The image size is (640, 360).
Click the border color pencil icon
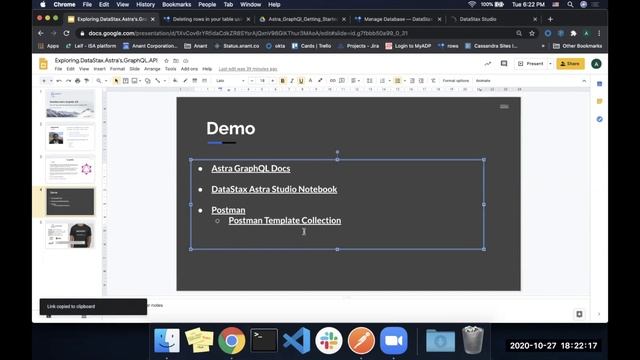tap(185, 81)
